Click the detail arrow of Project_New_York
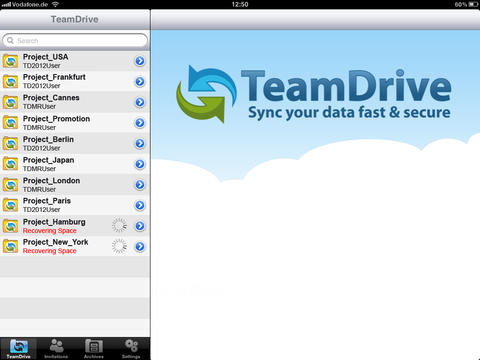This screenshot has width=480, height=360. (x=140, y=247)
